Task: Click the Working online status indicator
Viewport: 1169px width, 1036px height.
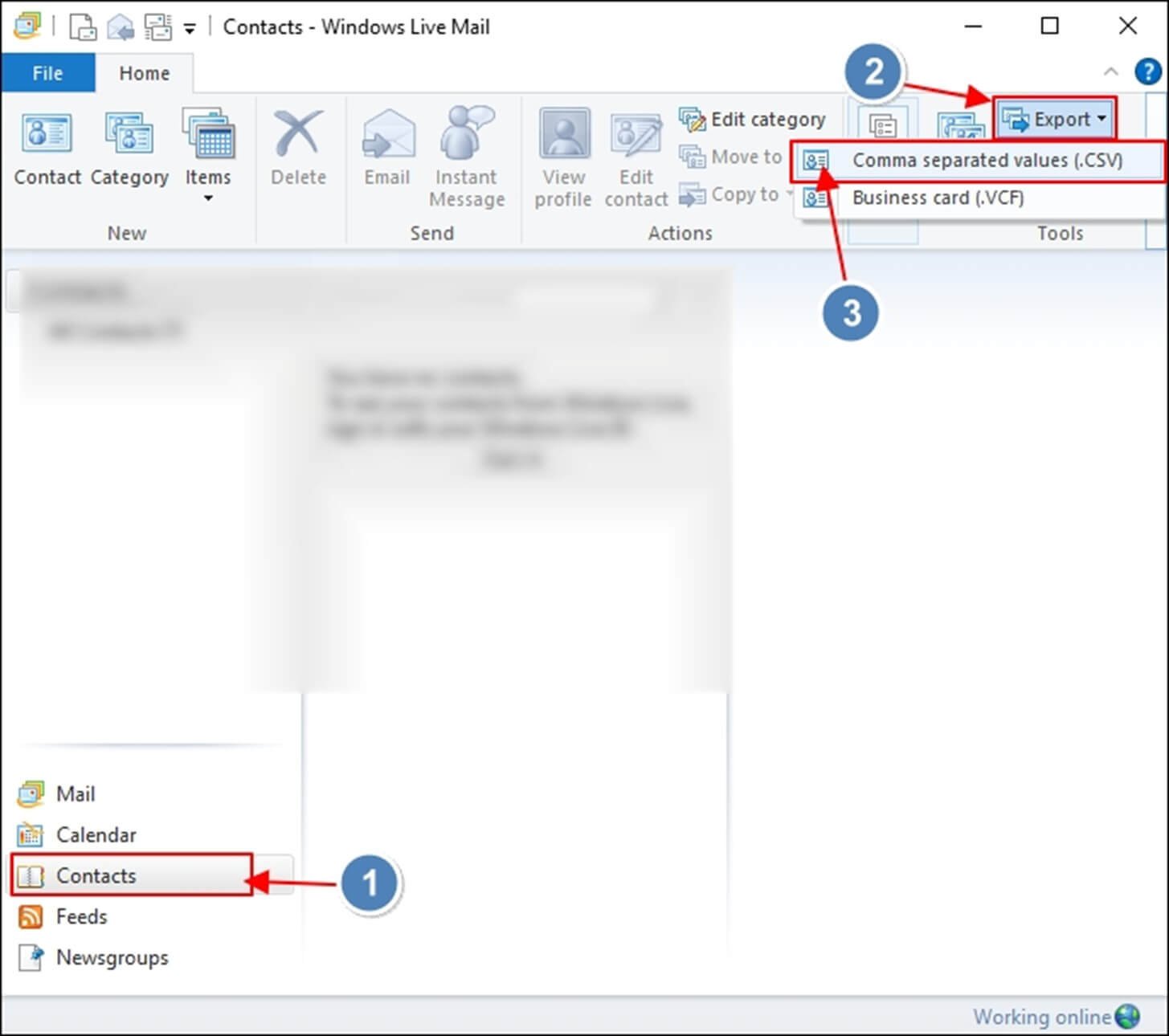Action: coord(1042,1016)
